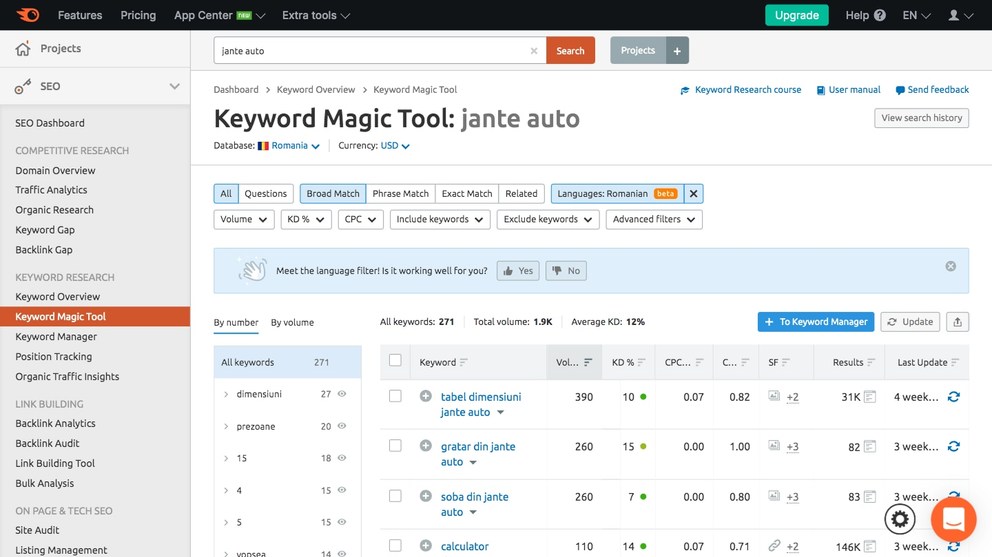Expand the dimensiuni keyword group

pyautogui.click(x=226, y=394)
